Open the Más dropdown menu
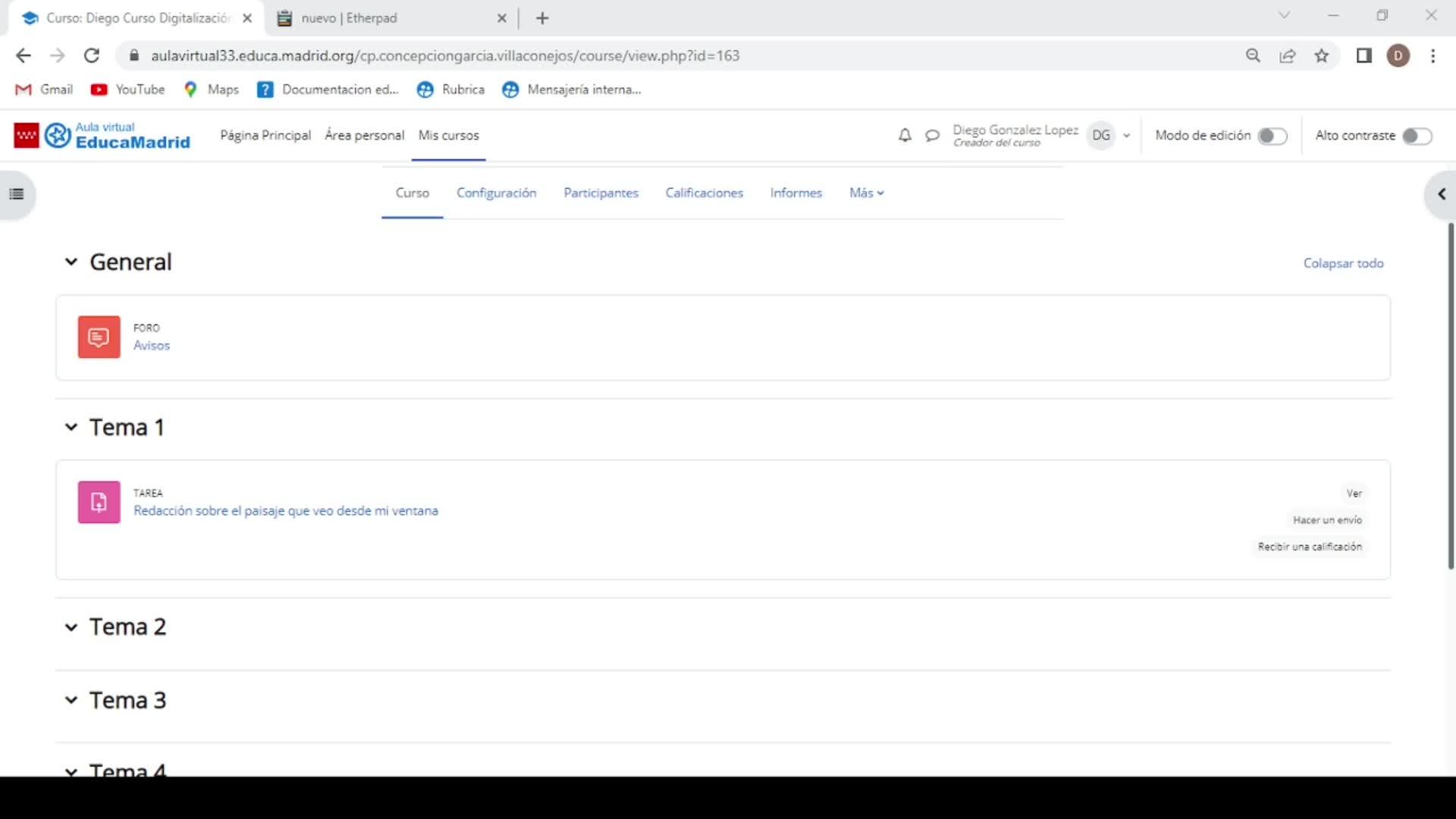Screen dimensions: 1456x819 tap(866, 193)
